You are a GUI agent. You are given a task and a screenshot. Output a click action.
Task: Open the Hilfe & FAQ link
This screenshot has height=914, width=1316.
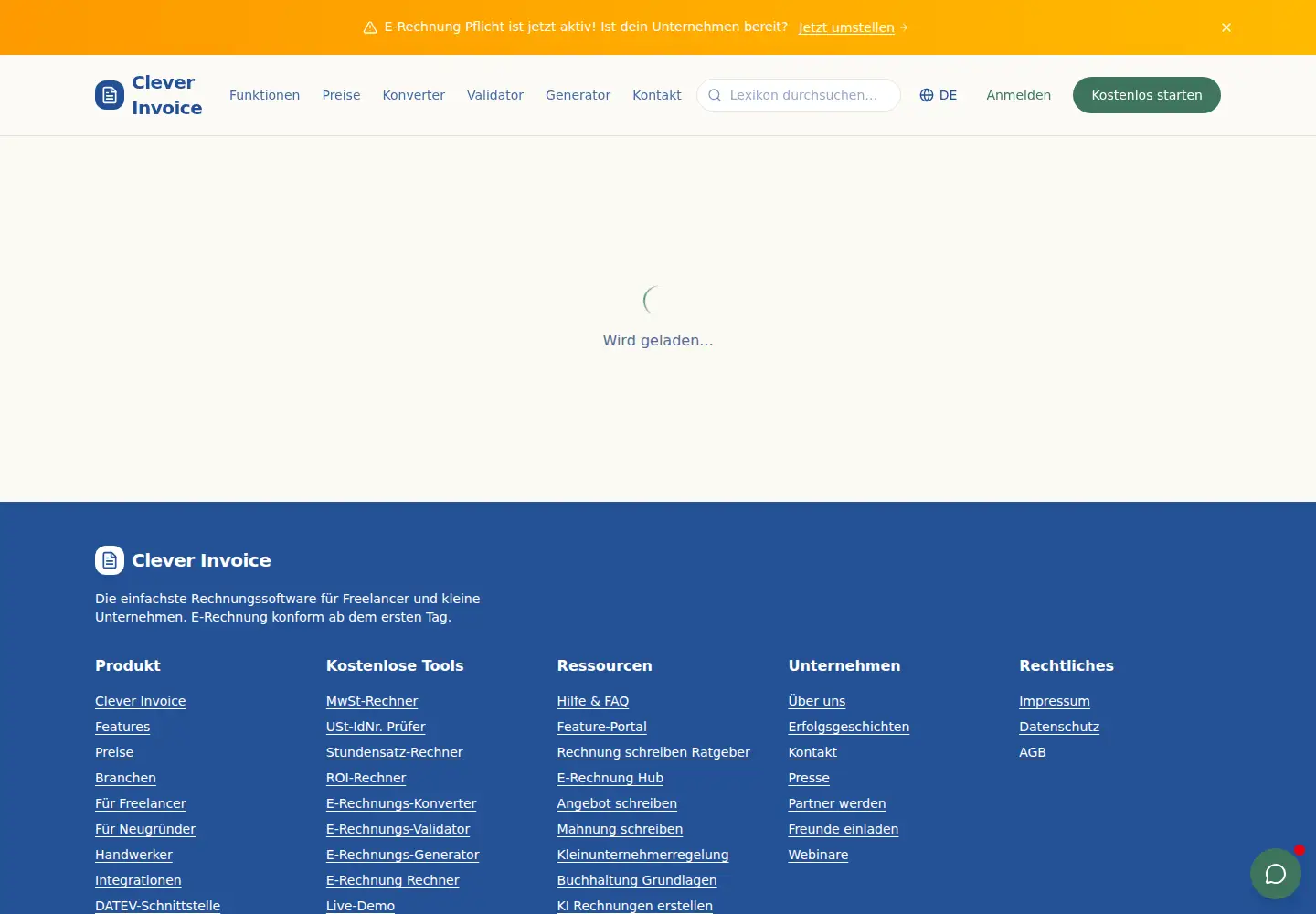pyautogui.click(x=593, y=701)
